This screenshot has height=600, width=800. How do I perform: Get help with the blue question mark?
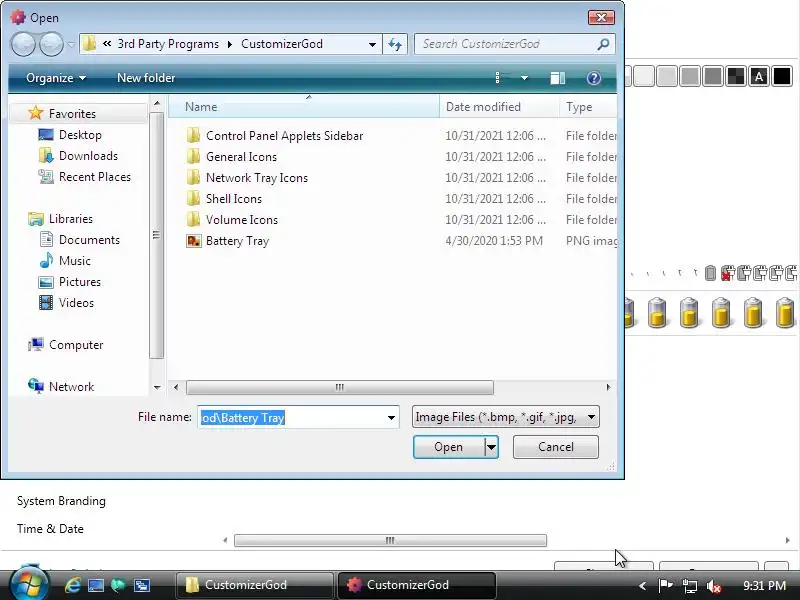click(593, 78)
